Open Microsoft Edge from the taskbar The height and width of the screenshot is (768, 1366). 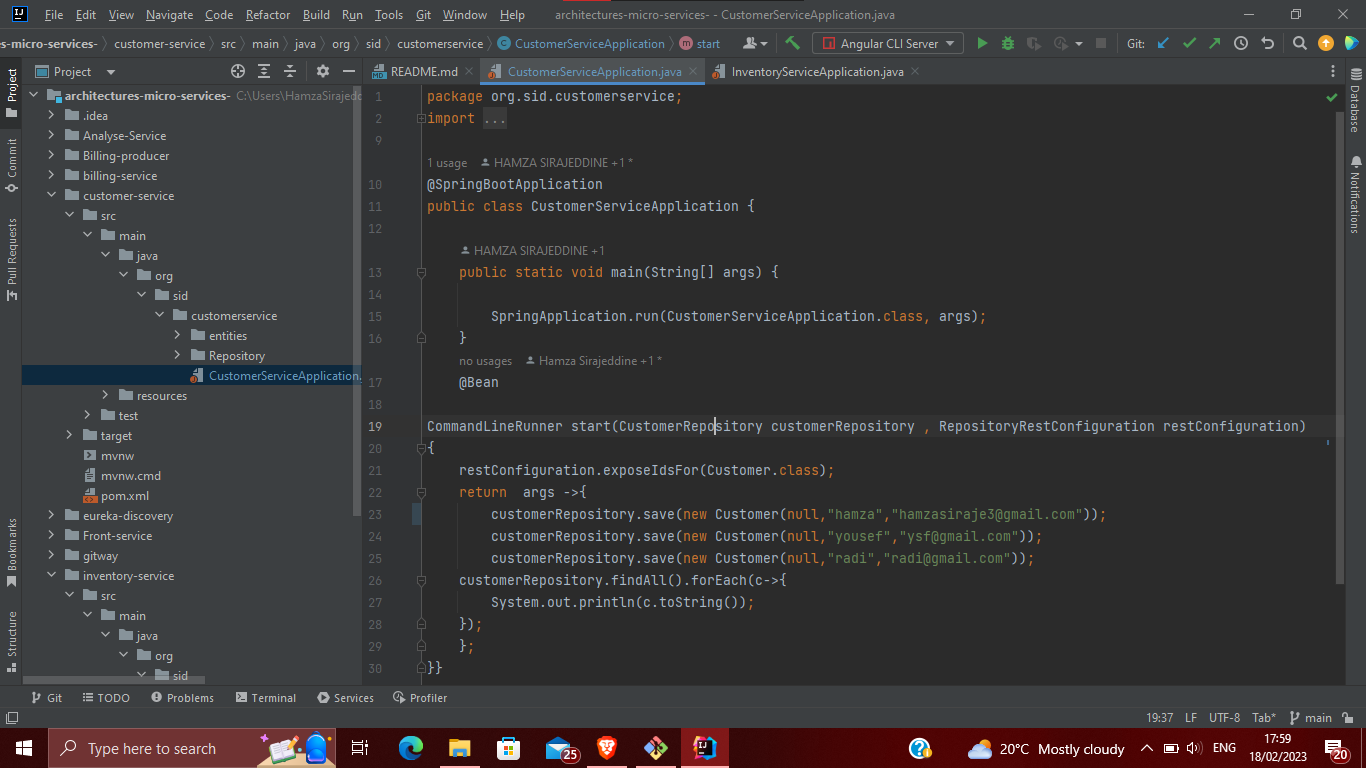click(411, 748)
